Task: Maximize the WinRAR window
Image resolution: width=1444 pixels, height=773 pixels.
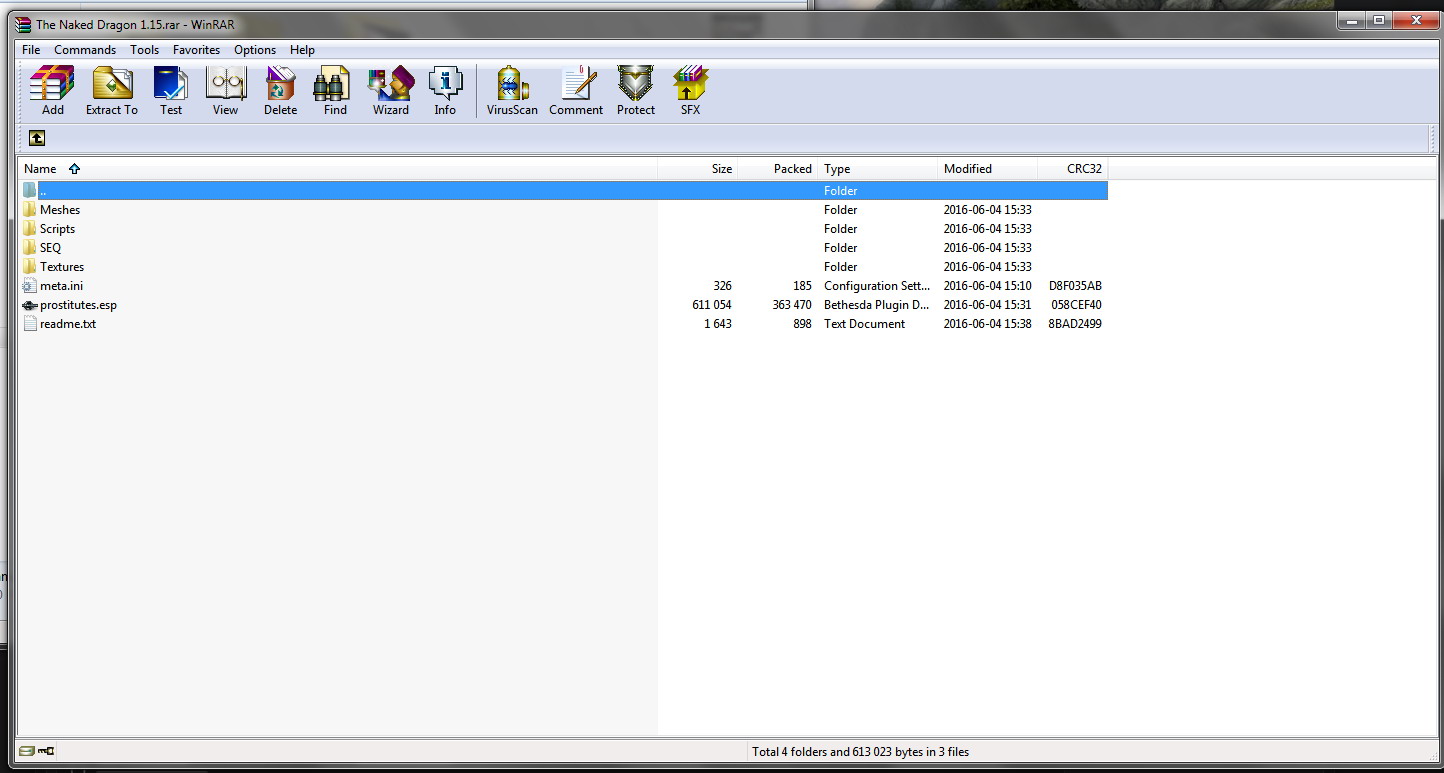Action: point(1380,20)
